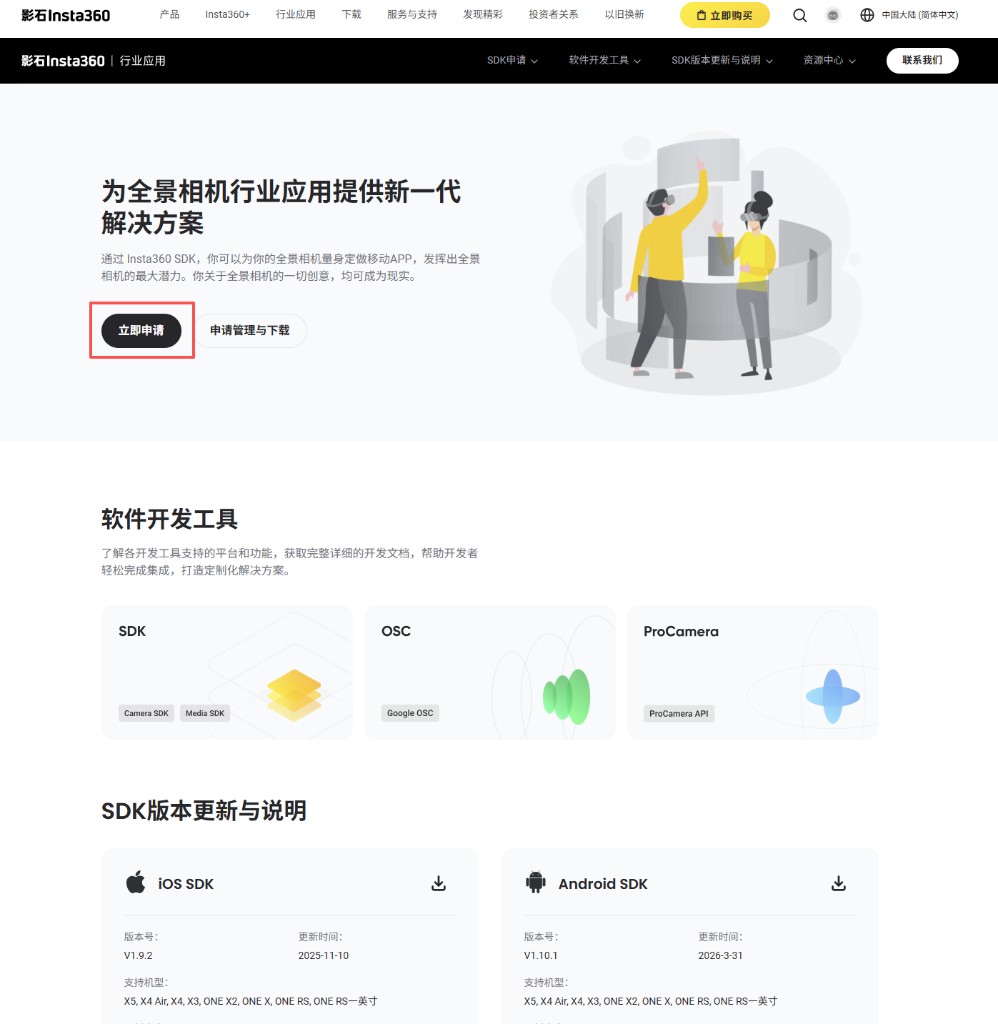The width and height of the screenshot is (998, 1024).
Task: Click the 软件开发工具 section heading
Action: coord(169,519)
